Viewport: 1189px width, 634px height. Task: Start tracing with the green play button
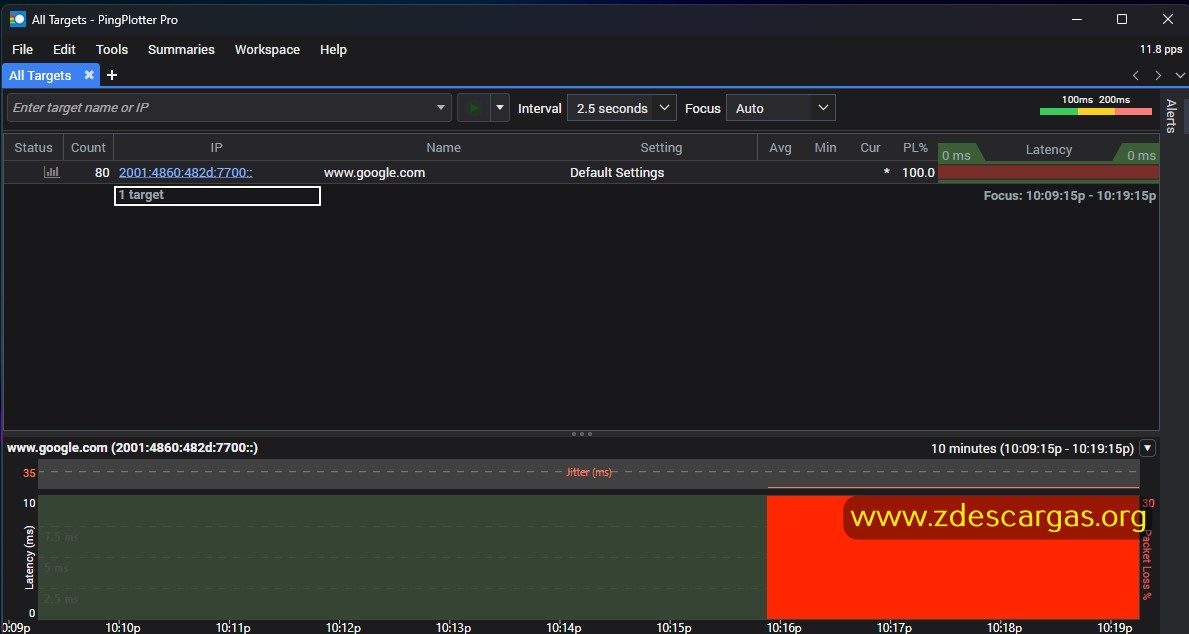pyautogui.click(x=474, y=108)
